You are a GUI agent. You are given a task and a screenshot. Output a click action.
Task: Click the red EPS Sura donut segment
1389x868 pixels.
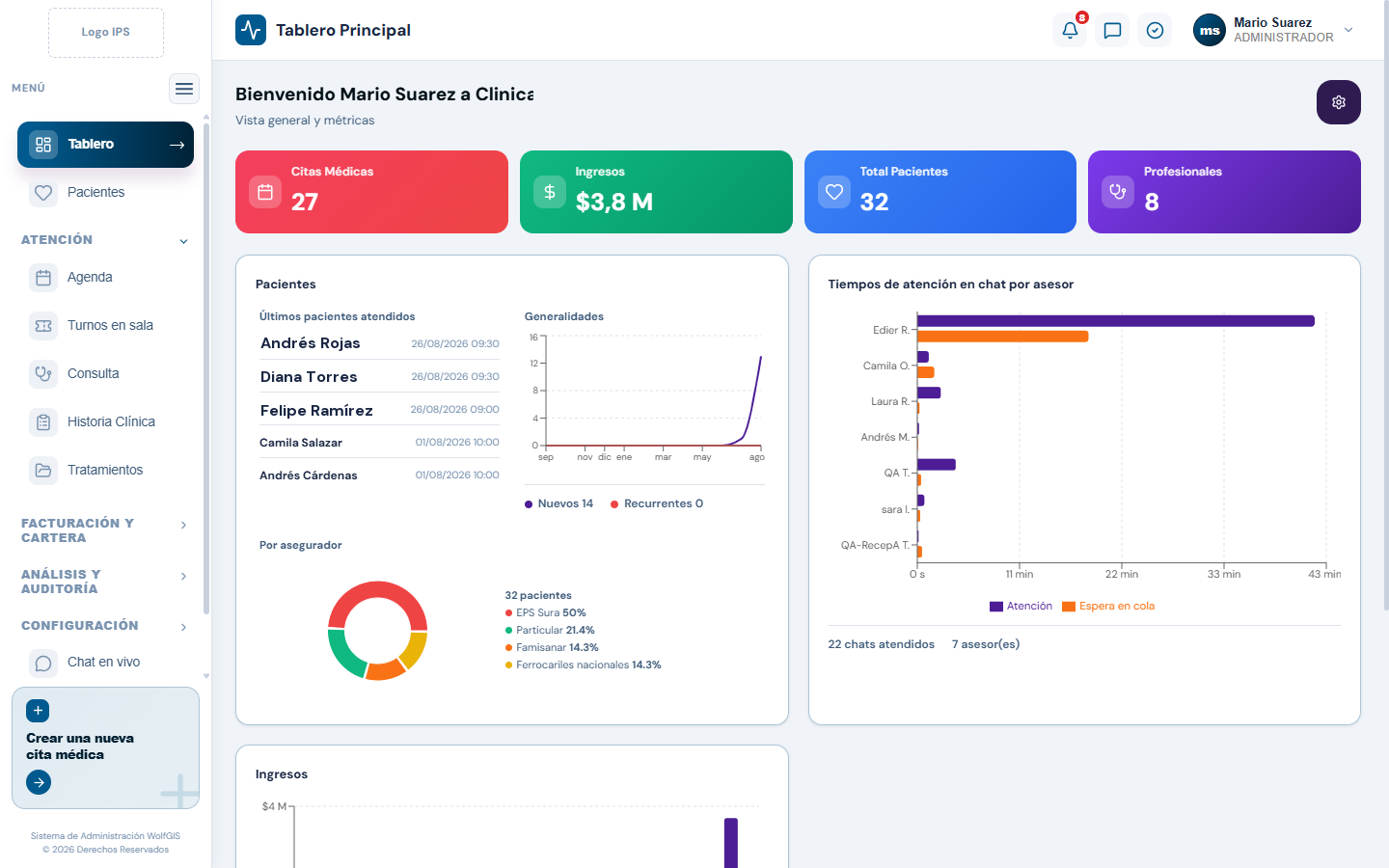pyautogui.click(x=377, y=593)
